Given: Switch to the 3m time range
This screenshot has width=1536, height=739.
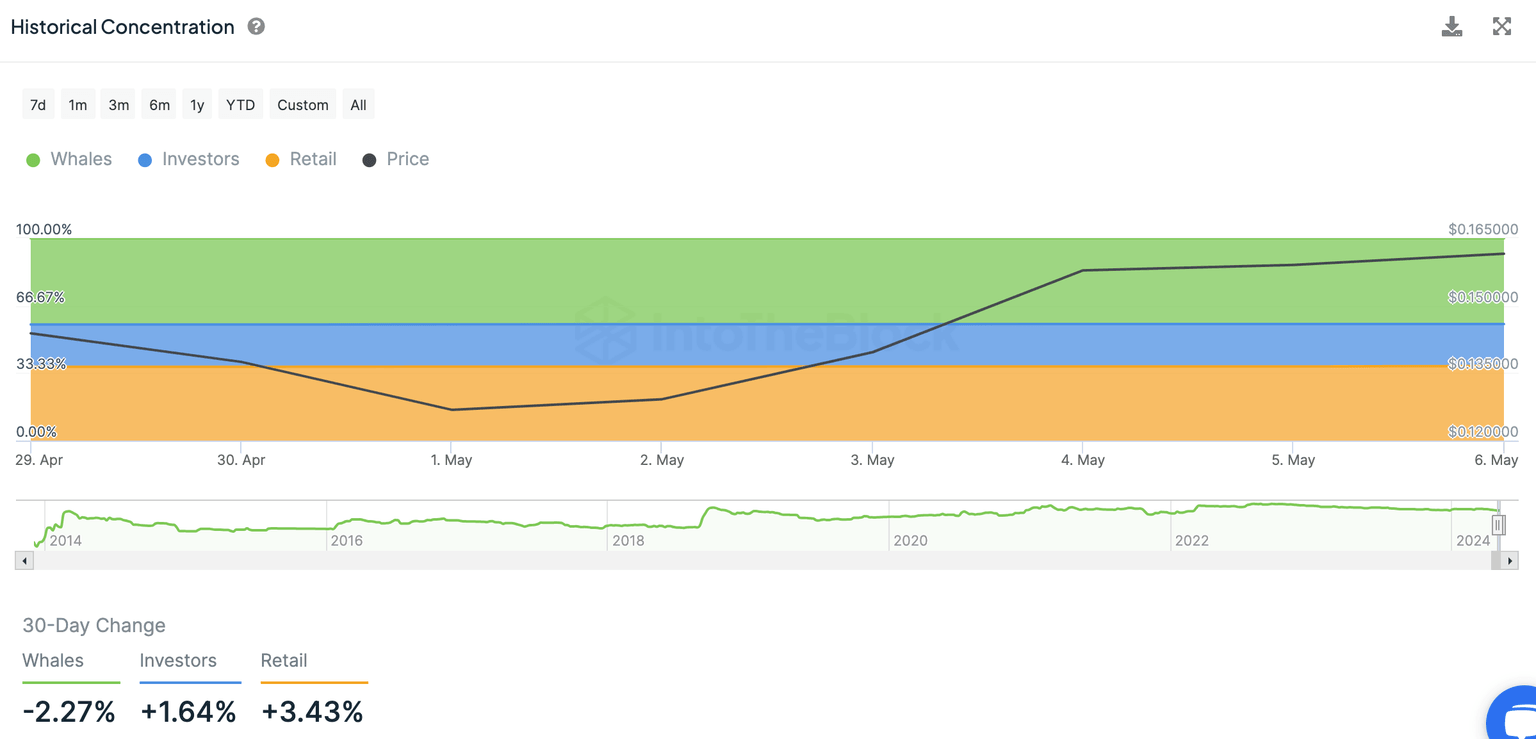Looking at the screenshot, I should click(118, 105).
